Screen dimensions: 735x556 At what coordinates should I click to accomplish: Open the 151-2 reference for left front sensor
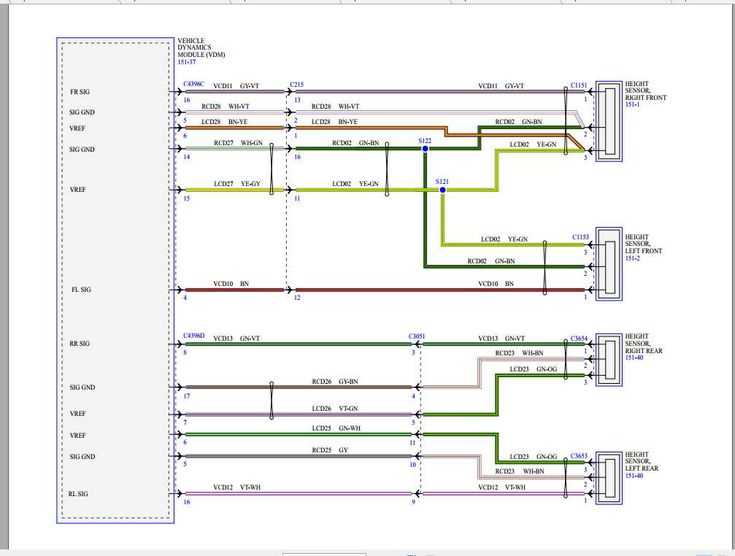(x=632, y=258)
